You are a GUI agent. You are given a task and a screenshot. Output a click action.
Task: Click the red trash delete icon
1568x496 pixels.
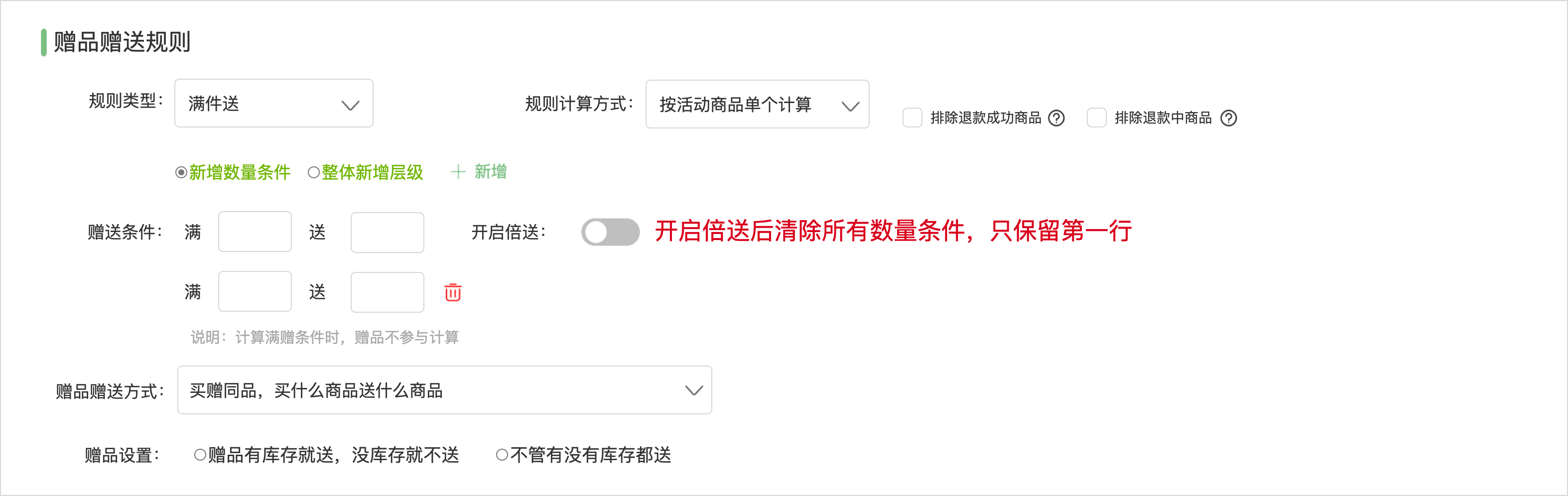453,292
